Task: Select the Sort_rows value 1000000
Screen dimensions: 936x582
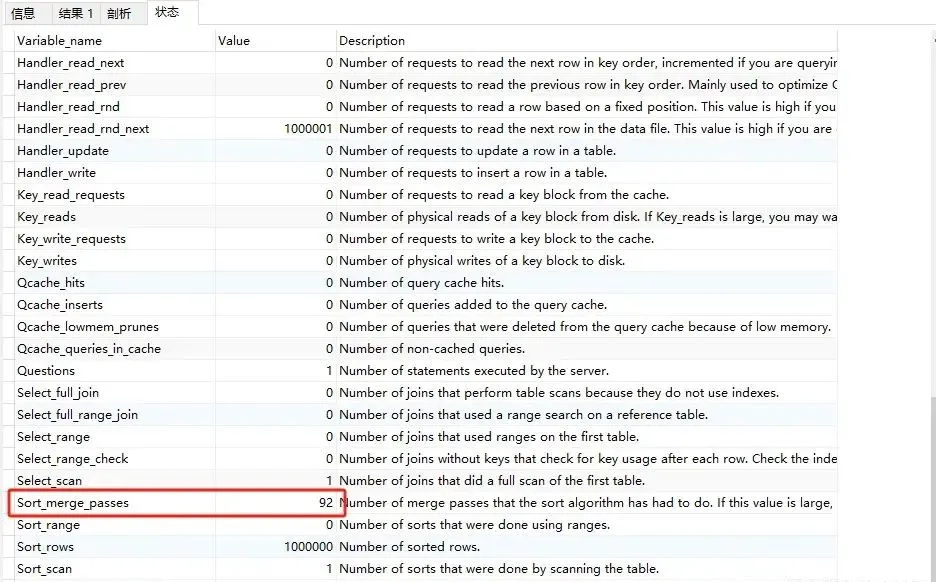Action: pyautogui.click(x=308, y=547)
